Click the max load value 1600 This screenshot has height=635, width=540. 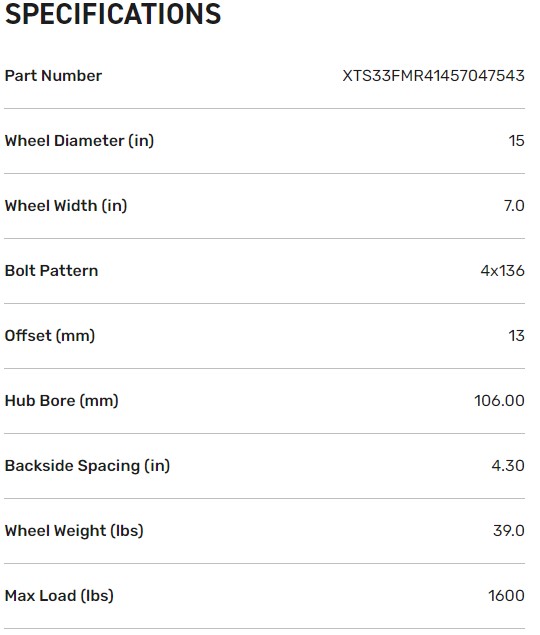point(506,596)
